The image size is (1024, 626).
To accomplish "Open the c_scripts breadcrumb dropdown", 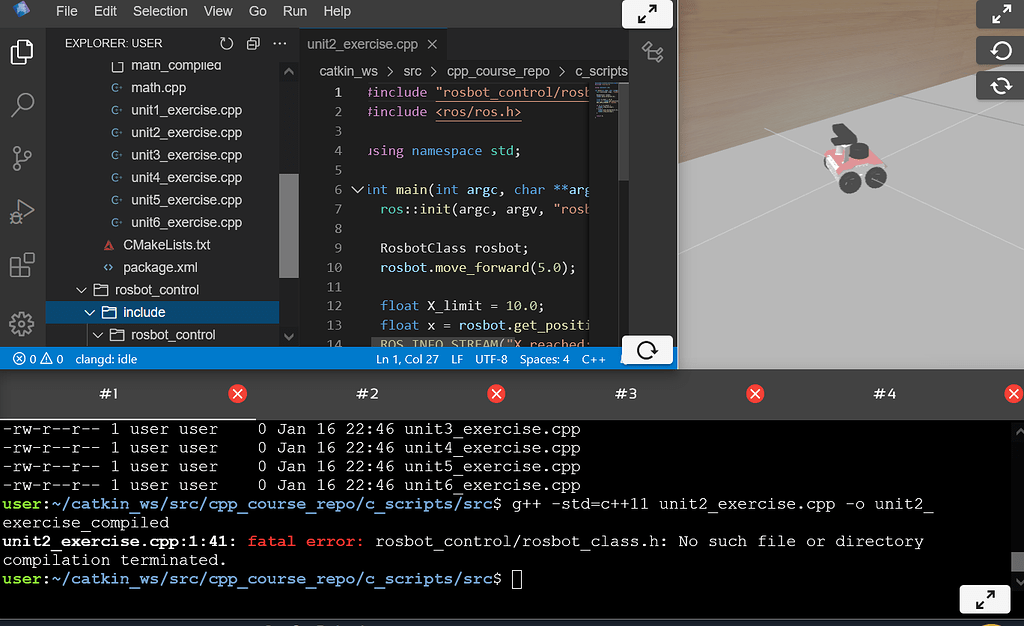I will pyautogui.click(x=601, y=71).
